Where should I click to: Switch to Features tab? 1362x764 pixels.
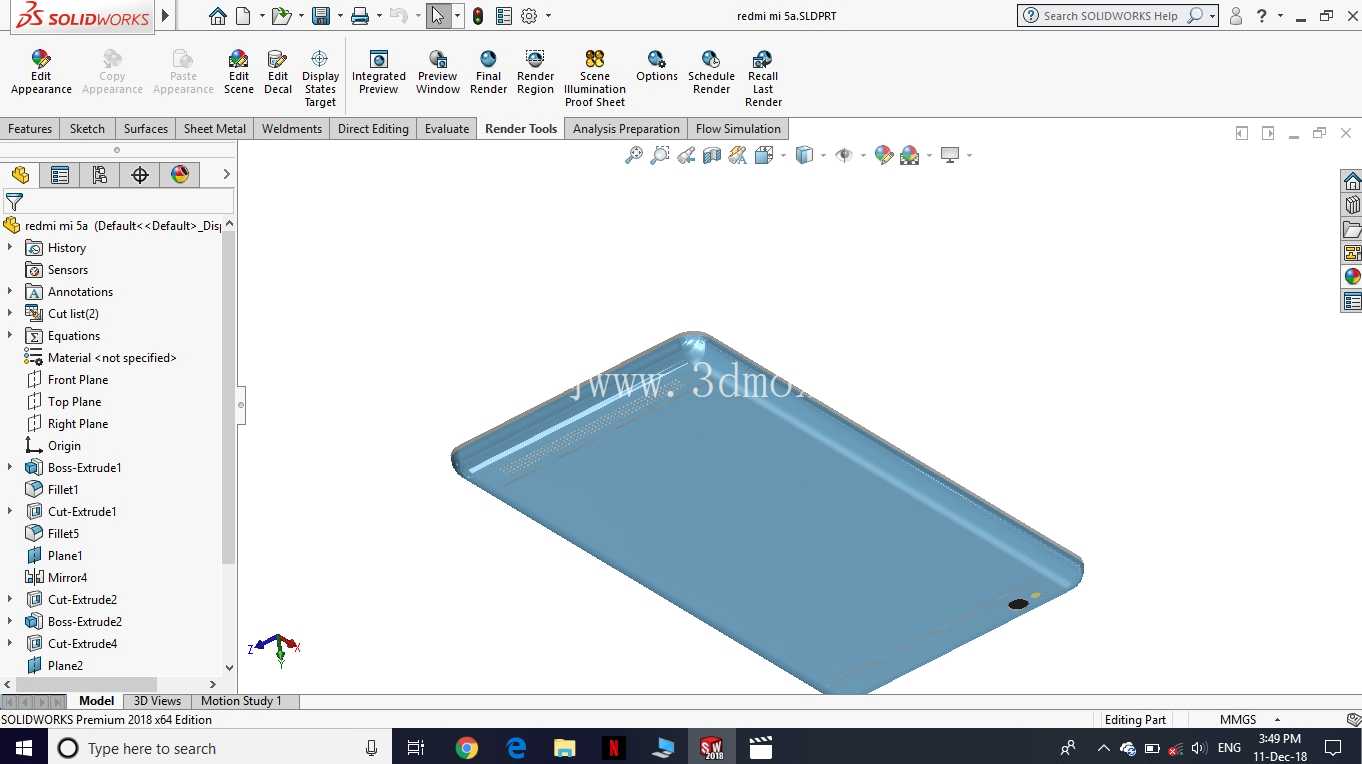(30, 129)
